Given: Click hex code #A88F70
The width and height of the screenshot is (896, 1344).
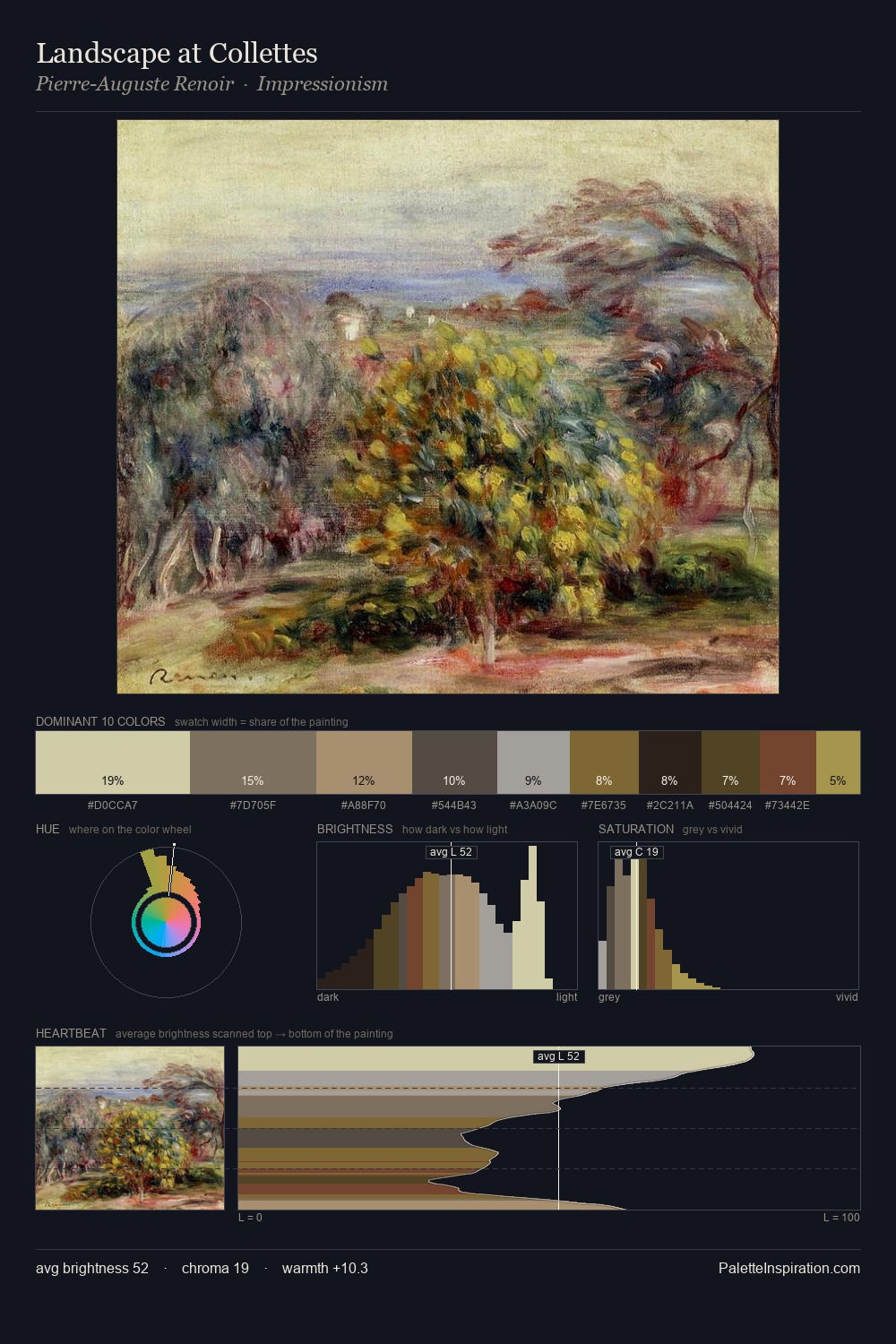Looking at the screenshot, I should tap(364, 805).
